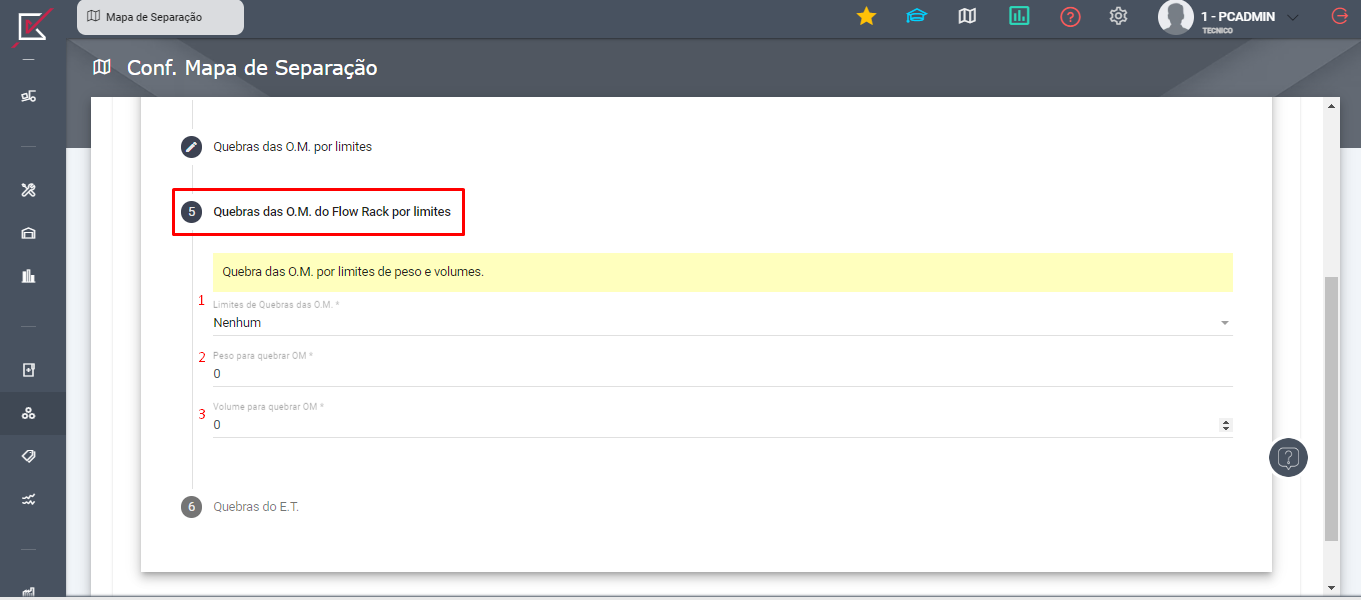Open step Quebras das O.M. por limites
Image resolution: width=1361 pixels, height=600 pixels.
pyautogui.click(x=292, y=147)
